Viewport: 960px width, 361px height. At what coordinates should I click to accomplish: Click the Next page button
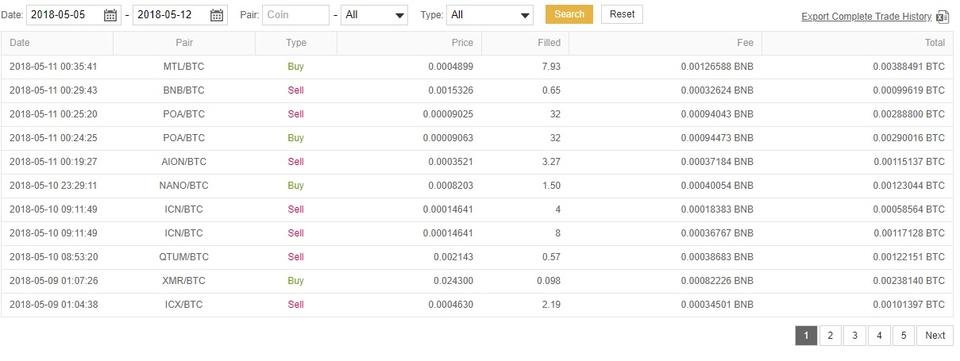(x=936, y=335)
